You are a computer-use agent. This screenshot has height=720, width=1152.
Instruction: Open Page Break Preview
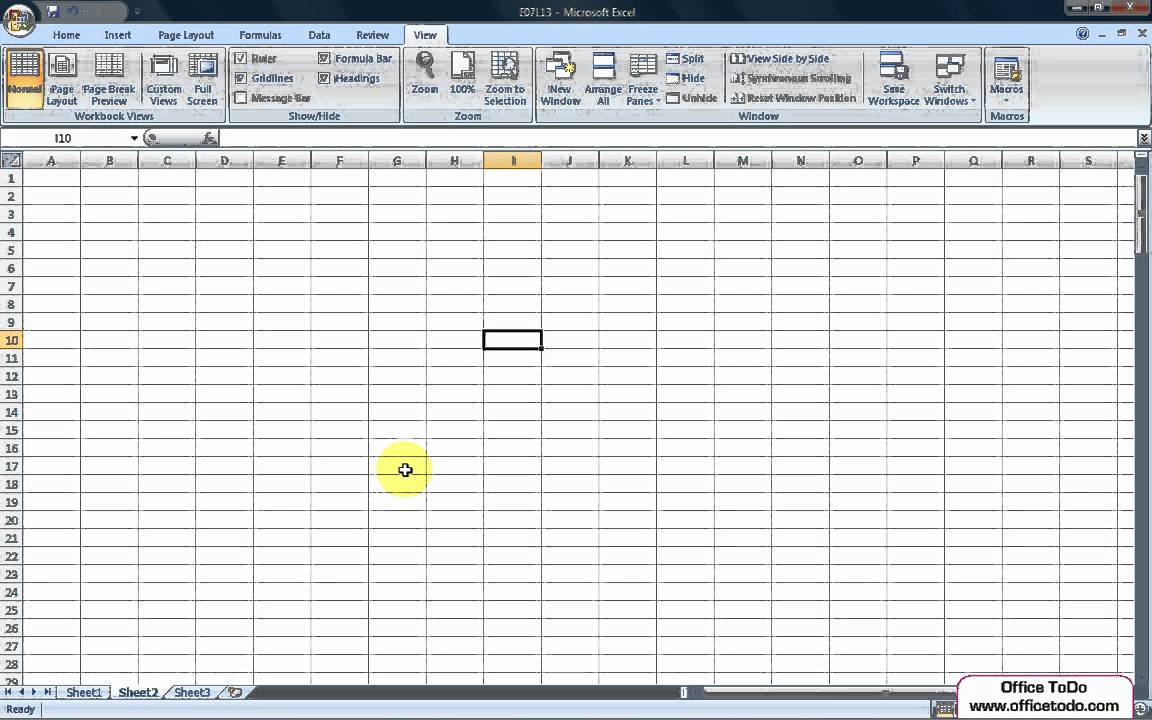pos(109,79)
